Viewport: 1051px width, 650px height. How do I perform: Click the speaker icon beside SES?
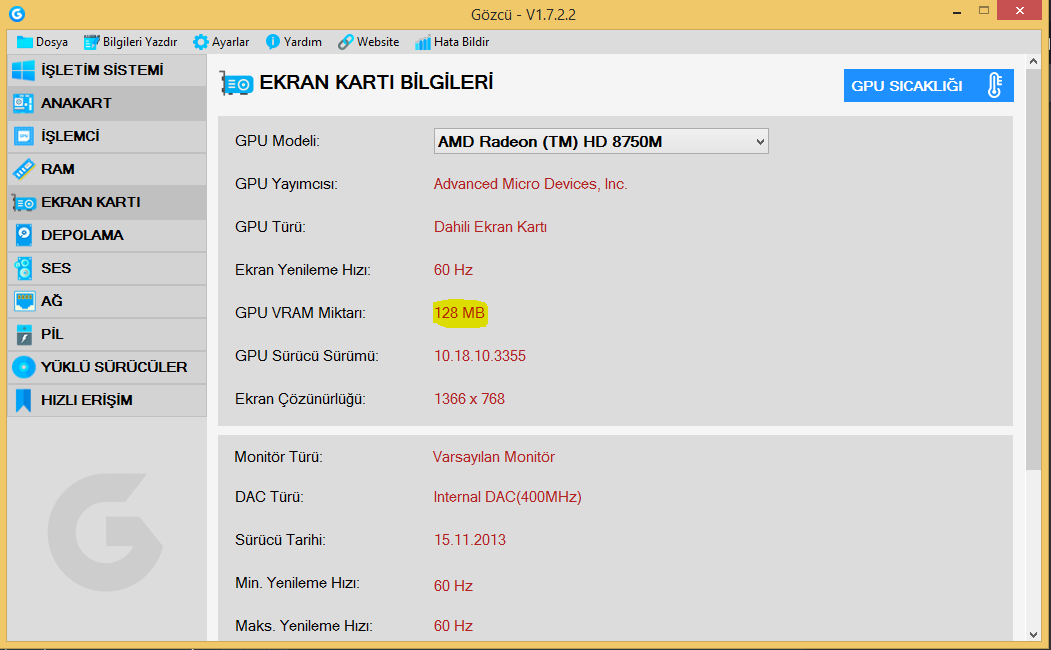(x=23, y=268)
